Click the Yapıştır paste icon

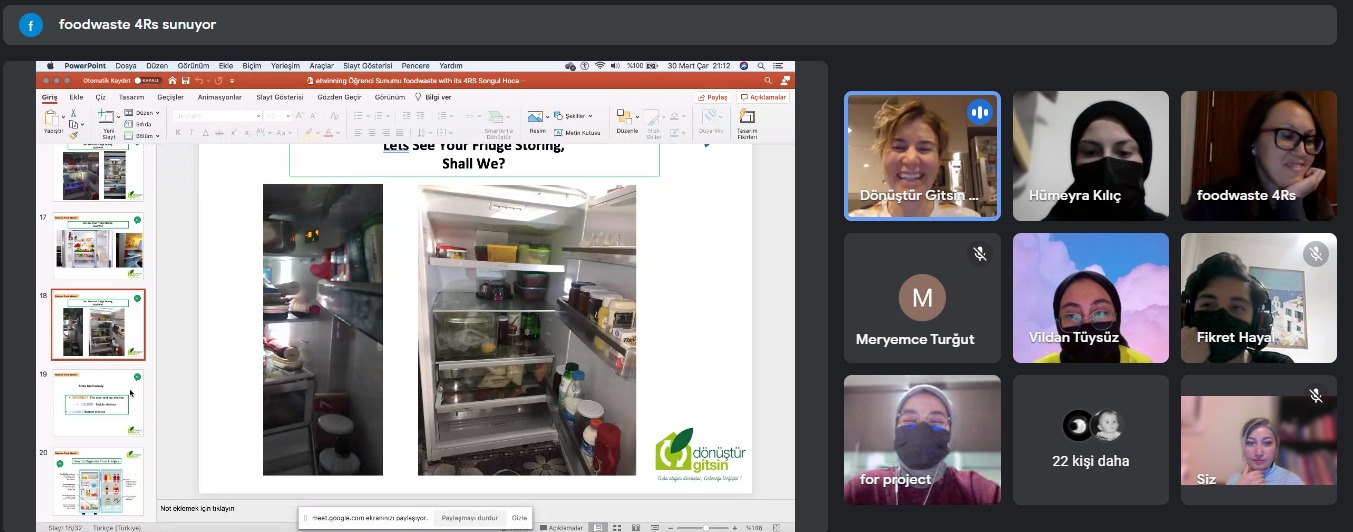click(x=52, y=119)
